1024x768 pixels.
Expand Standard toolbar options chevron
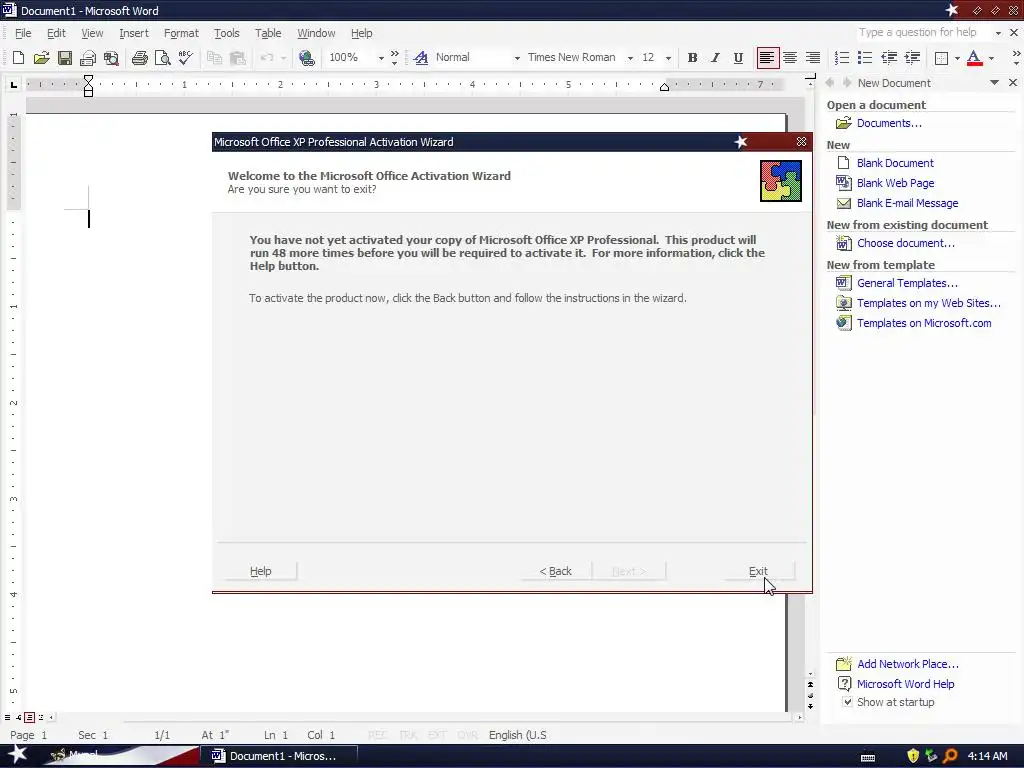click(394, 57)
